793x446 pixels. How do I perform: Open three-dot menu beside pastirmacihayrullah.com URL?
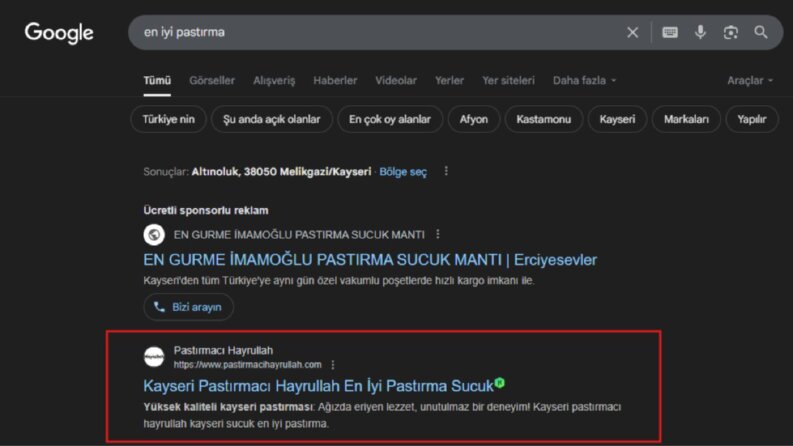[x=333, y=365]
